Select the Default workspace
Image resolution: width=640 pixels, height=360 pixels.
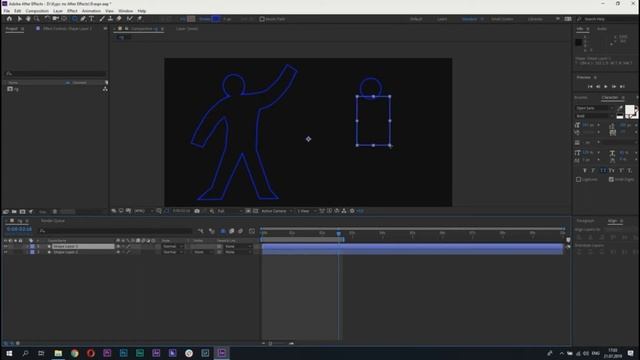click(416, 19)
